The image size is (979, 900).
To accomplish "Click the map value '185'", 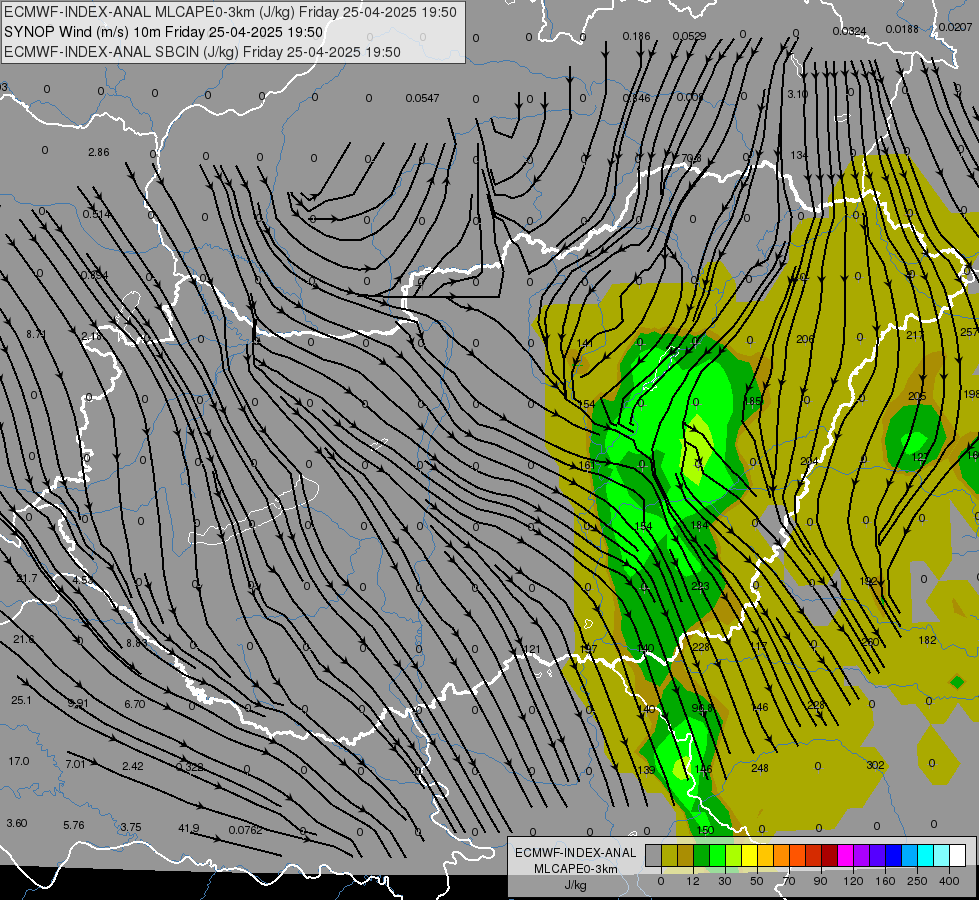I will (753, 401).
